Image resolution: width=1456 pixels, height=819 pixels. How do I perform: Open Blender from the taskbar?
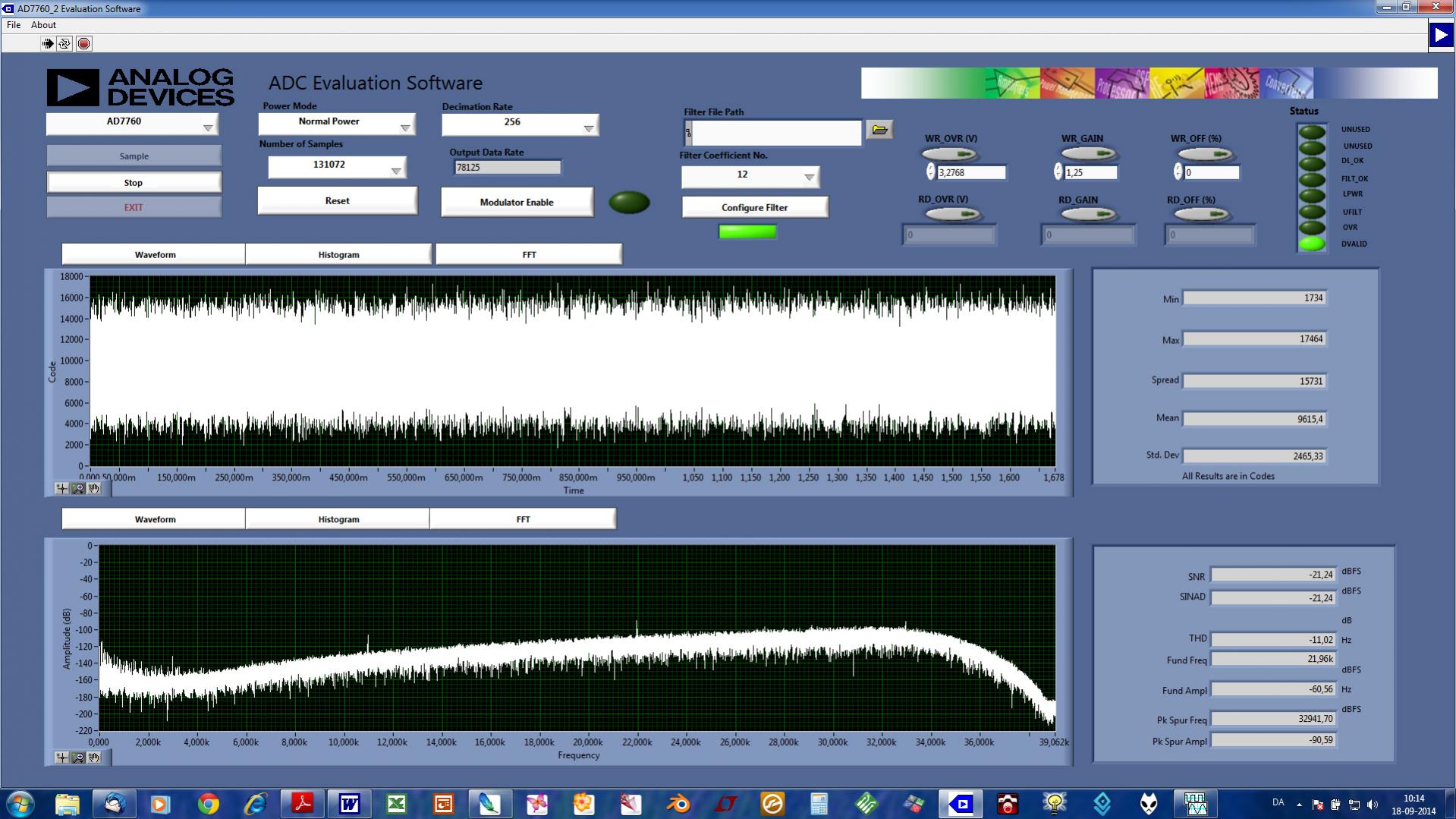[x=678, y=803]
